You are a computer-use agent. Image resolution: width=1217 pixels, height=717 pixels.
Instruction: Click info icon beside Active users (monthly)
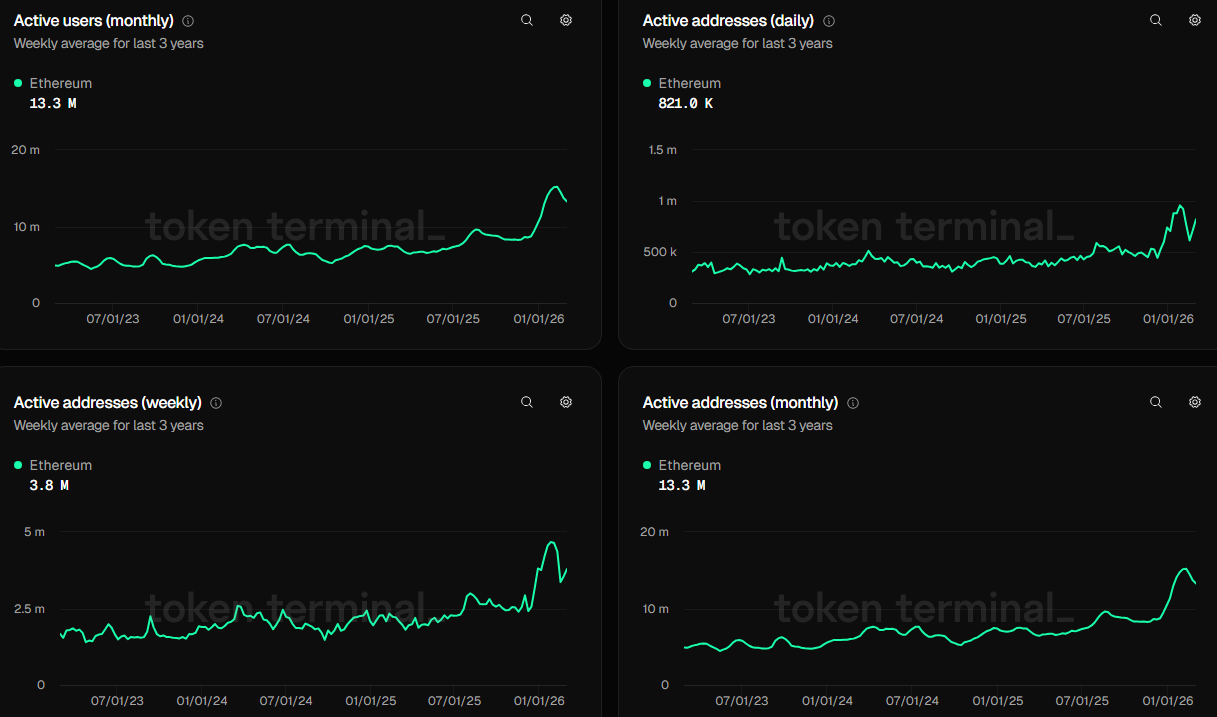point(189,21)
